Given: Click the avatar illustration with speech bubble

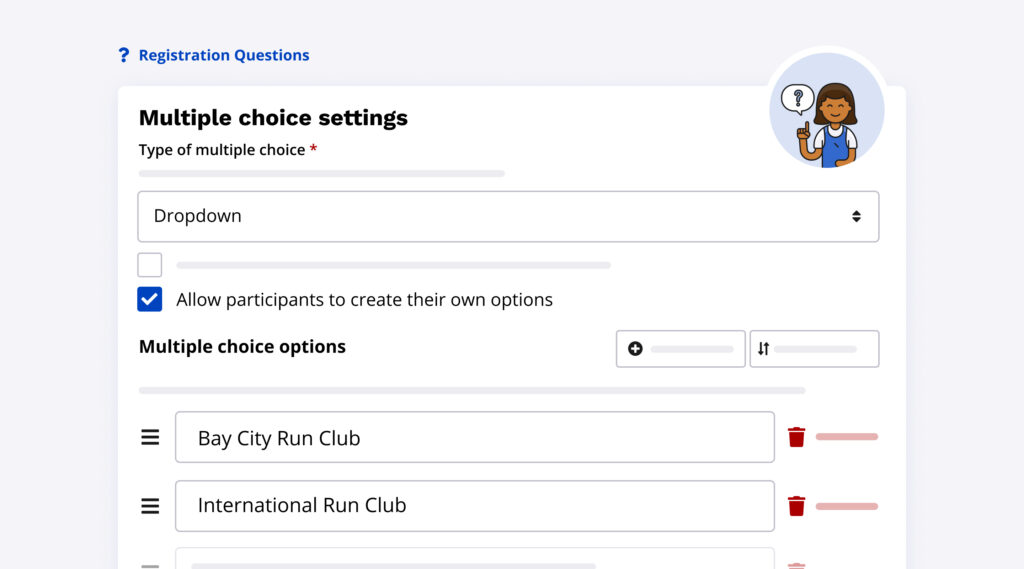Looking at the screenshot, I should 826,111.
